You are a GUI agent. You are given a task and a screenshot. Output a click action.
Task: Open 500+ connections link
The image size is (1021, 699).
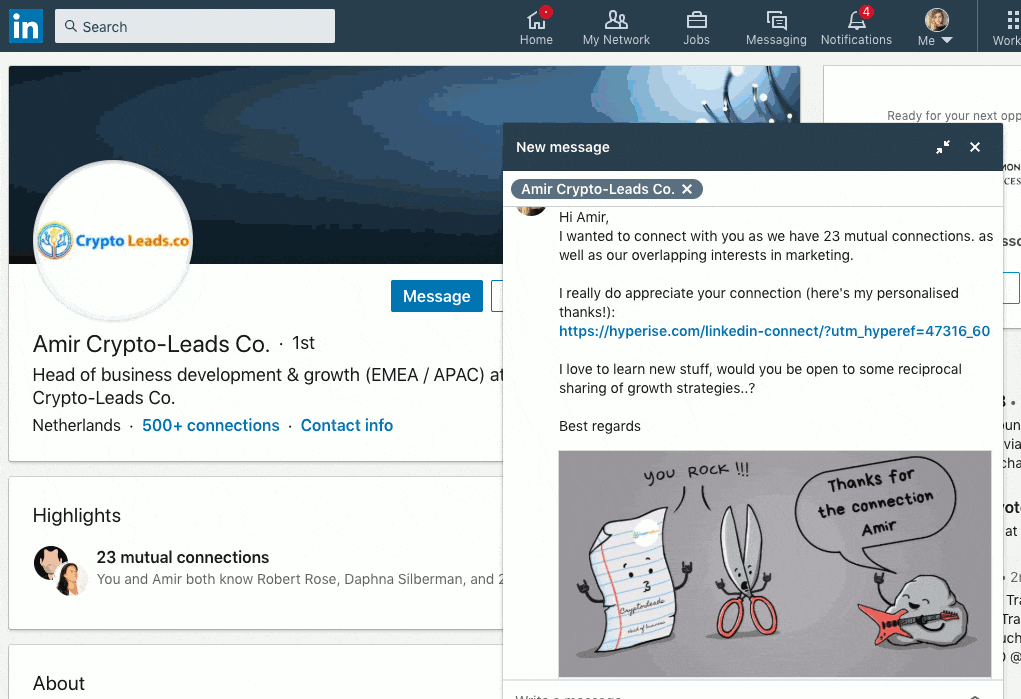pos(211,425)
